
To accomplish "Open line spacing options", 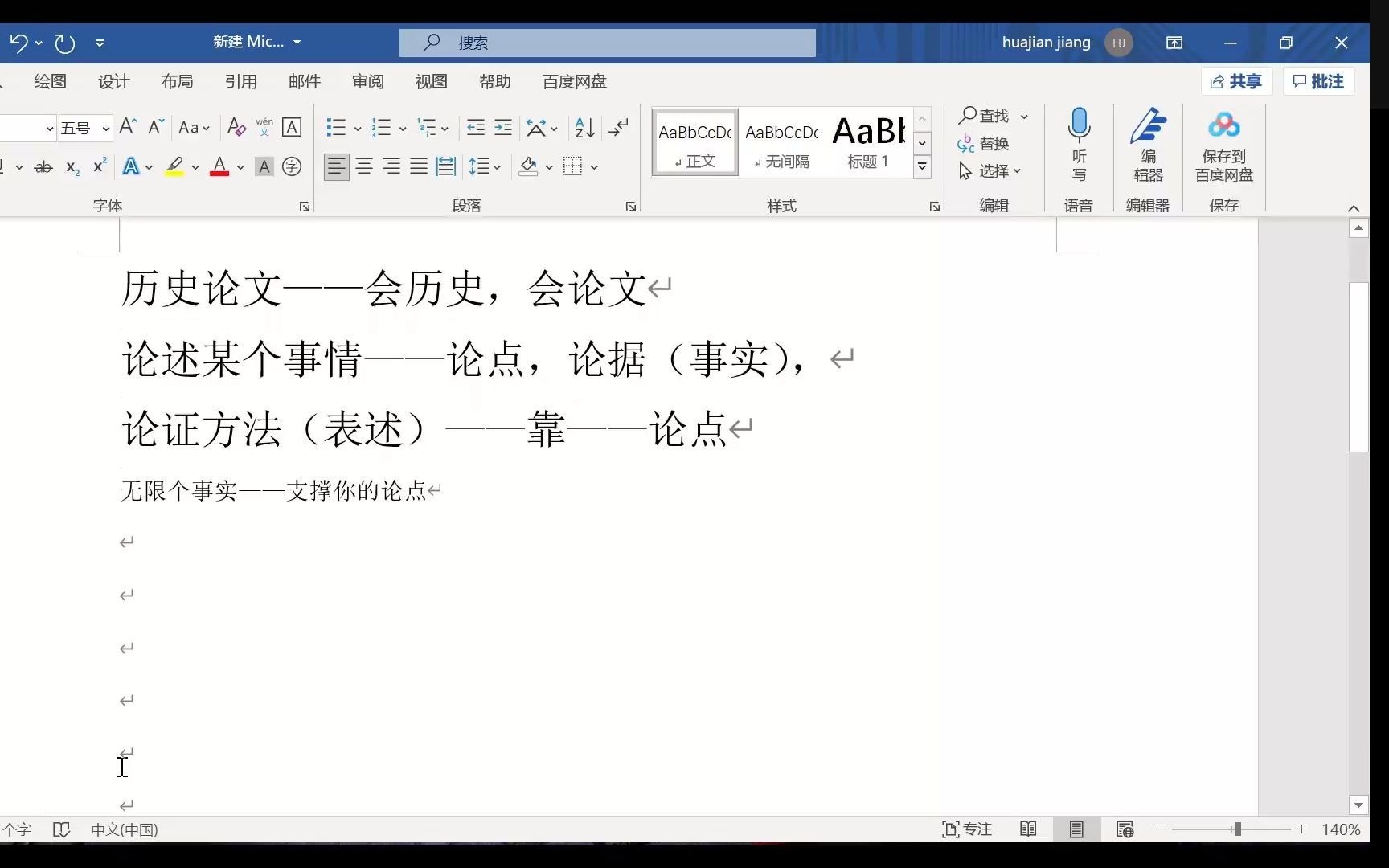I will (485, 166).
